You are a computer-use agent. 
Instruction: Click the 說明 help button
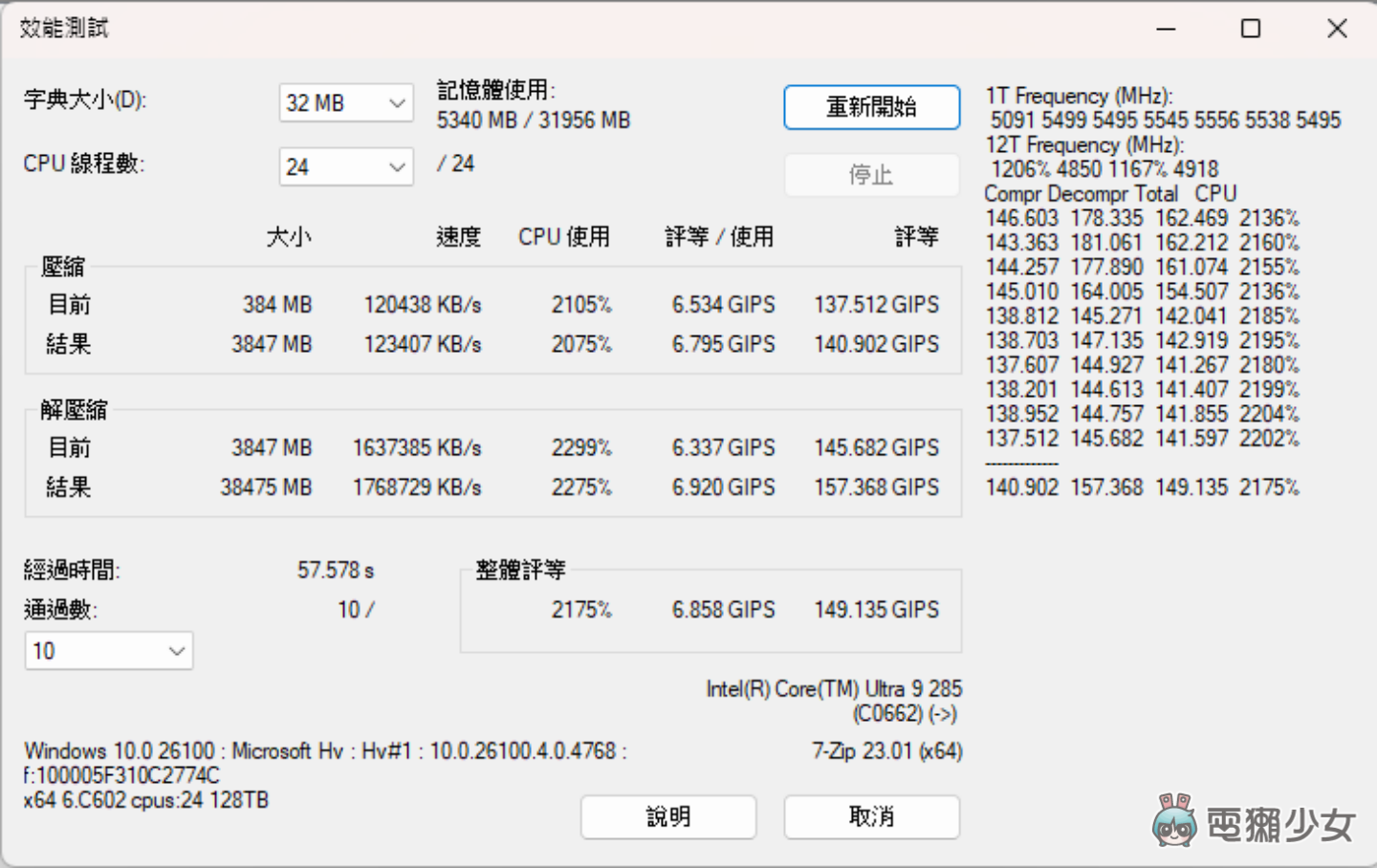click(668, 817)
